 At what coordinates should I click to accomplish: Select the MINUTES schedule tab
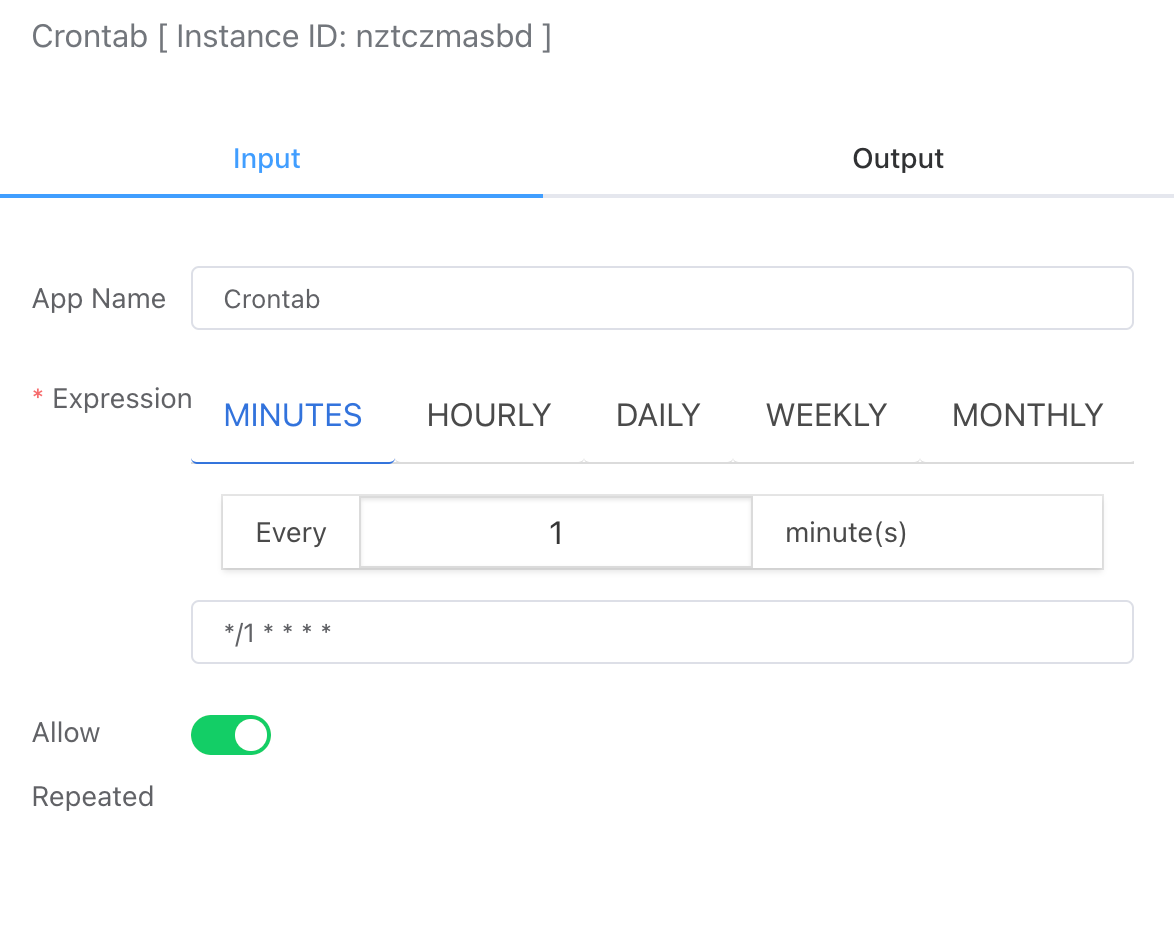(293, 415)
